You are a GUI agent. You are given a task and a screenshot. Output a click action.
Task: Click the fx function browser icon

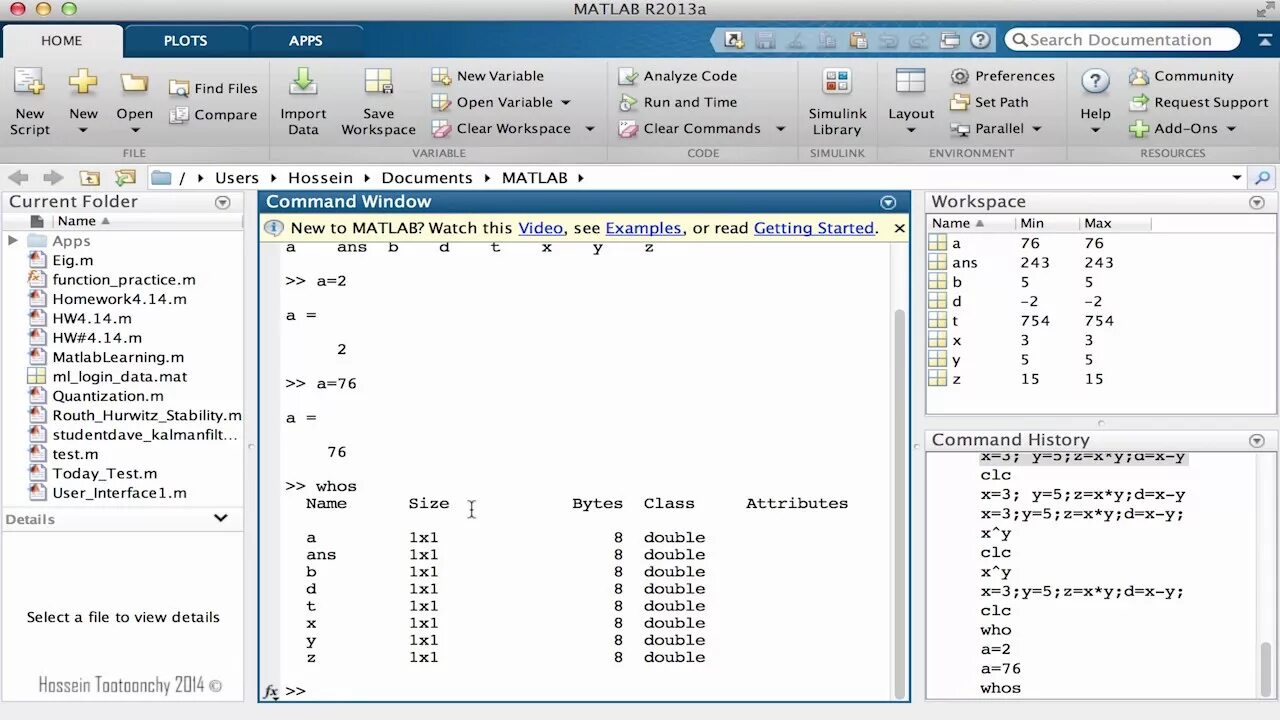point(270,691)
